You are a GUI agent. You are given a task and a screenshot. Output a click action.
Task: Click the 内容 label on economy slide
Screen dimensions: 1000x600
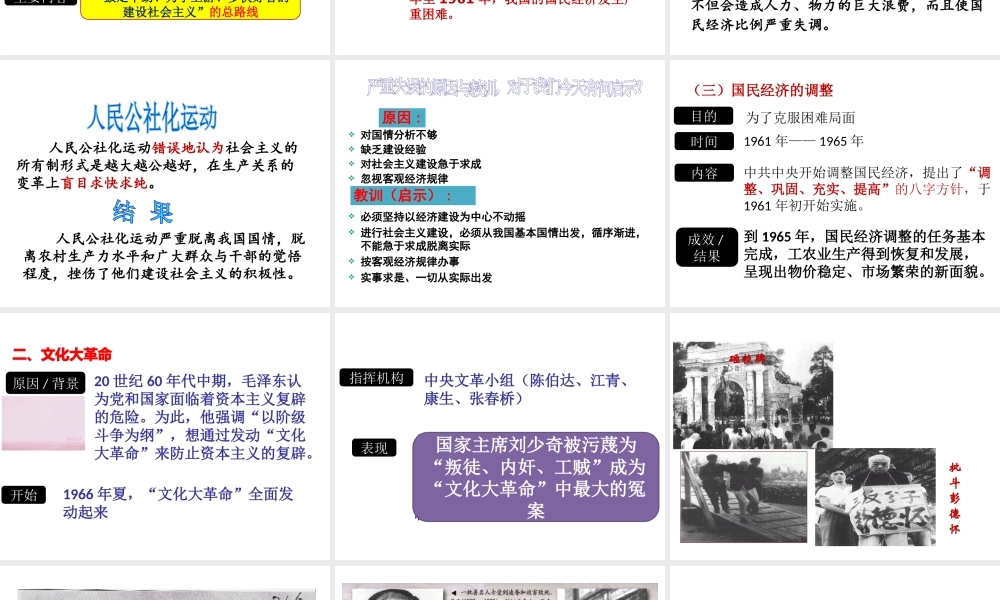click(703, 173)
